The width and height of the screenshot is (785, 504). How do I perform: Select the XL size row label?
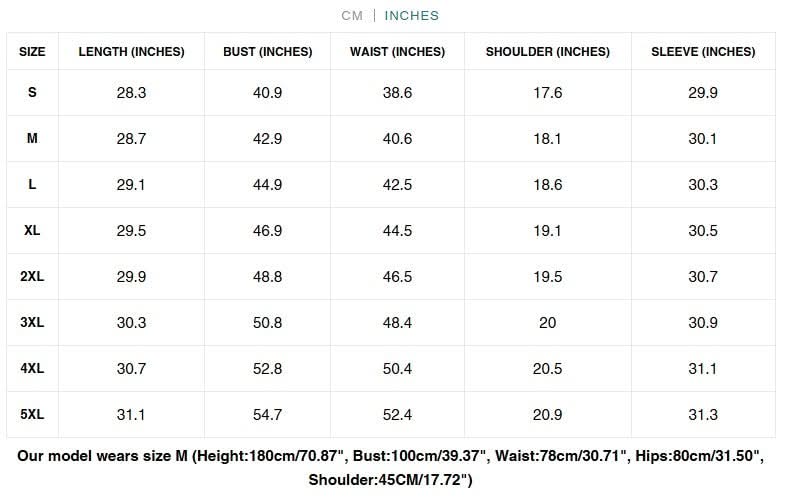[x=32, y=231]
